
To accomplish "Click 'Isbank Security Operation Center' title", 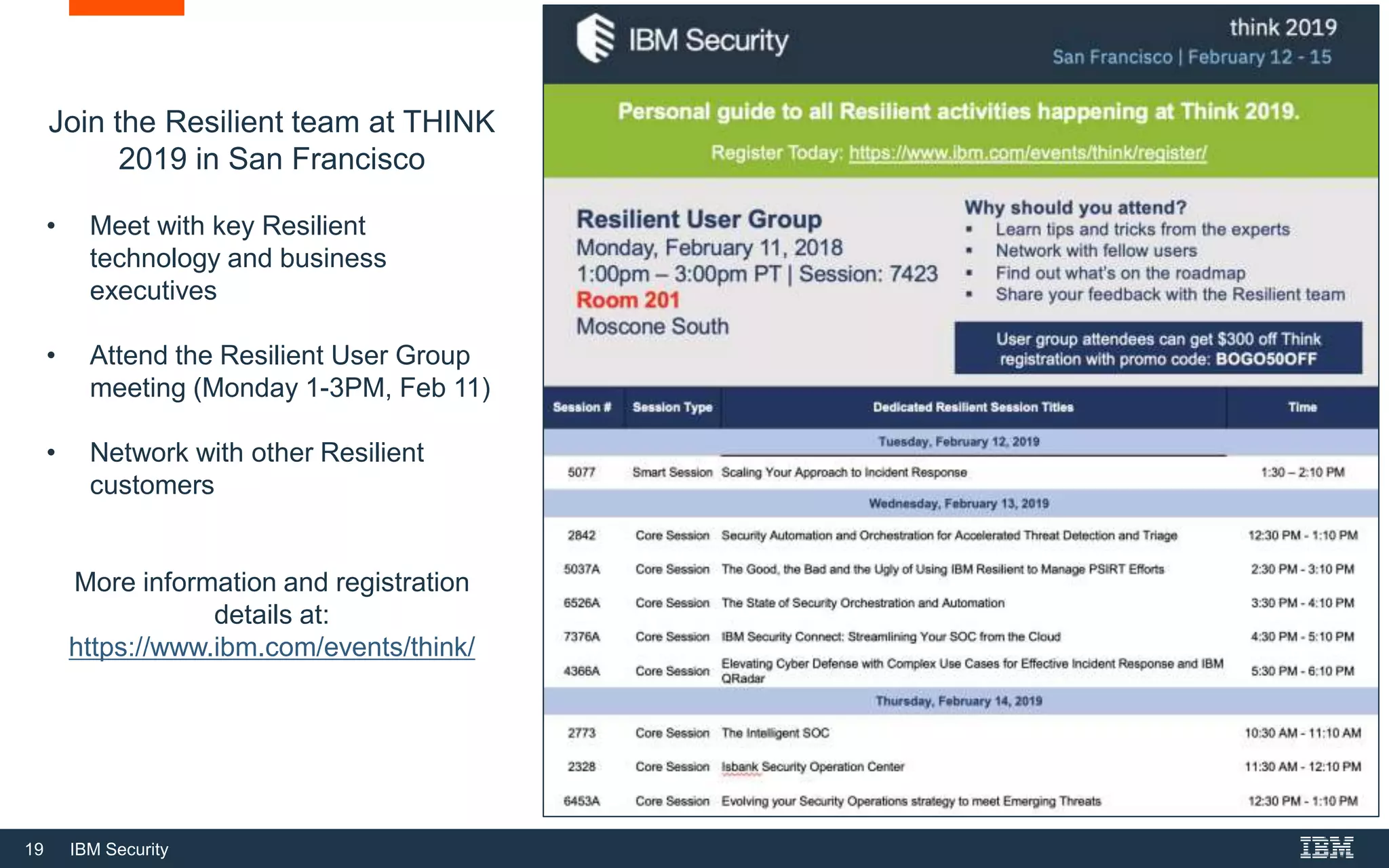I will [x=813, y=767].
